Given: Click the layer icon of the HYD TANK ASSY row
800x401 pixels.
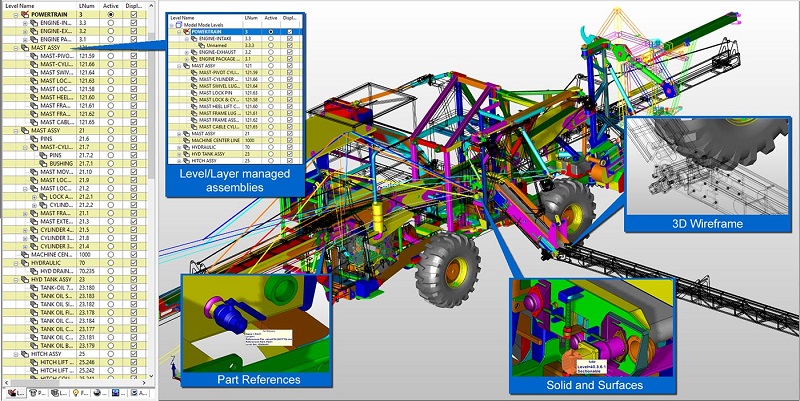Looking at the screenshot, I should pos(25,280).
